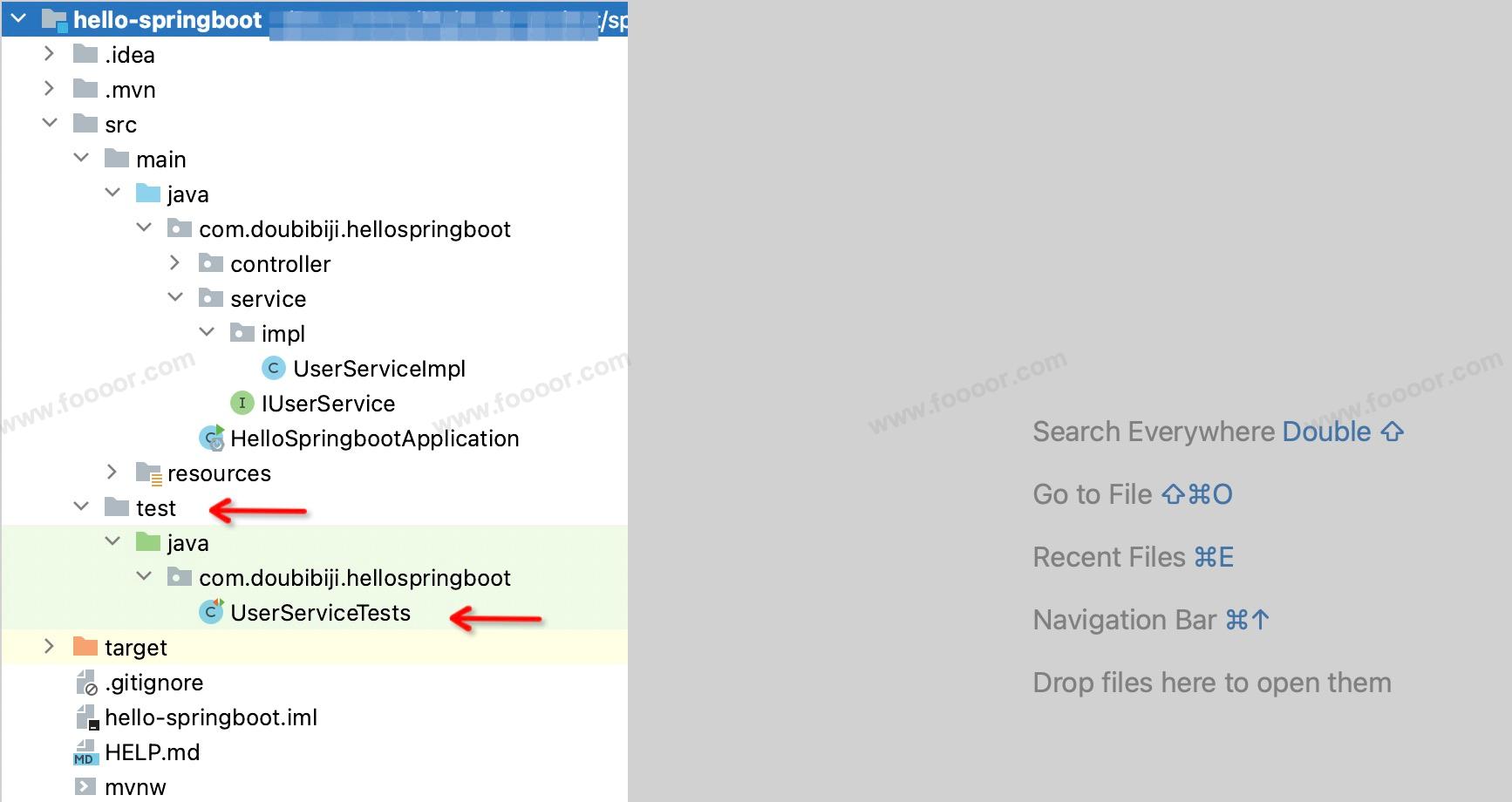The width and height of the screenshot is (1512, 802).
Task: Click the IUserService interface icon
Action: coord(242,404)
